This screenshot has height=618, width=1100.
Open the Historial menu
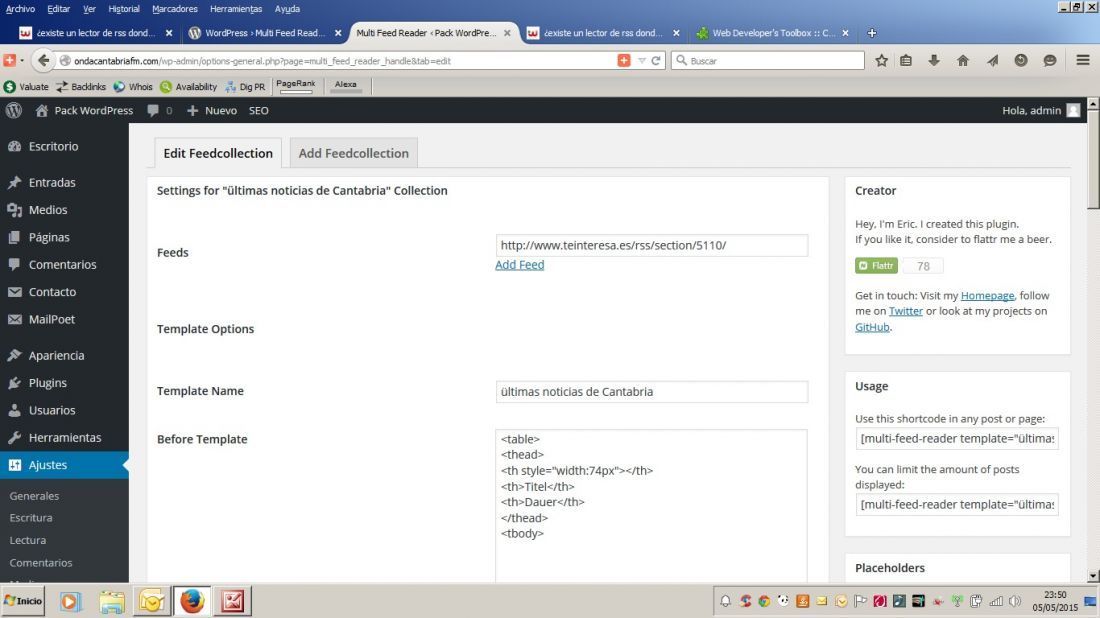coord(123,9)
